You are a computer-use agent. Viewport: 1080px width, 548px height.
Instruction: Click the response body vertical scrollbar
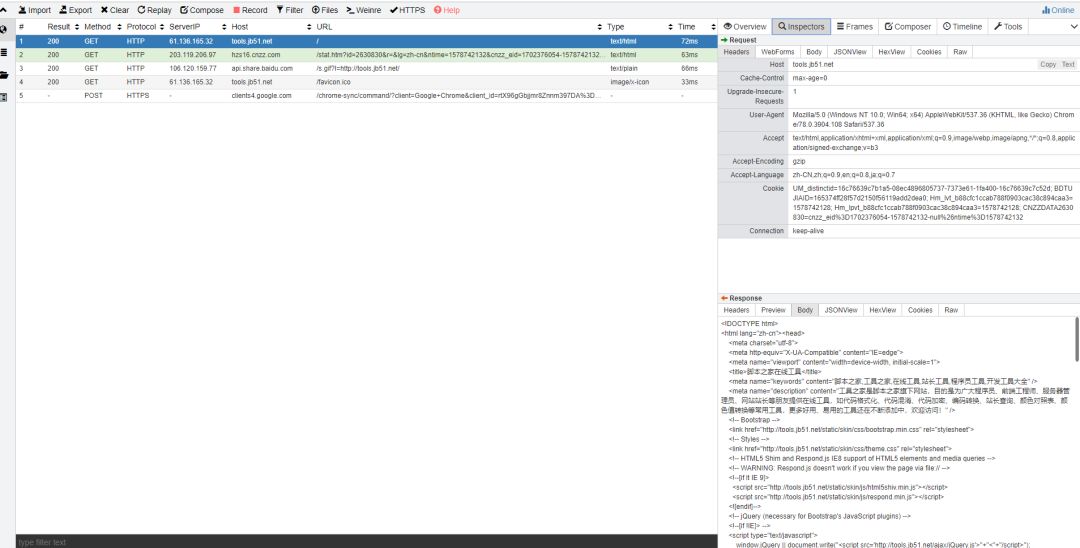click(x=1077, y=338)
